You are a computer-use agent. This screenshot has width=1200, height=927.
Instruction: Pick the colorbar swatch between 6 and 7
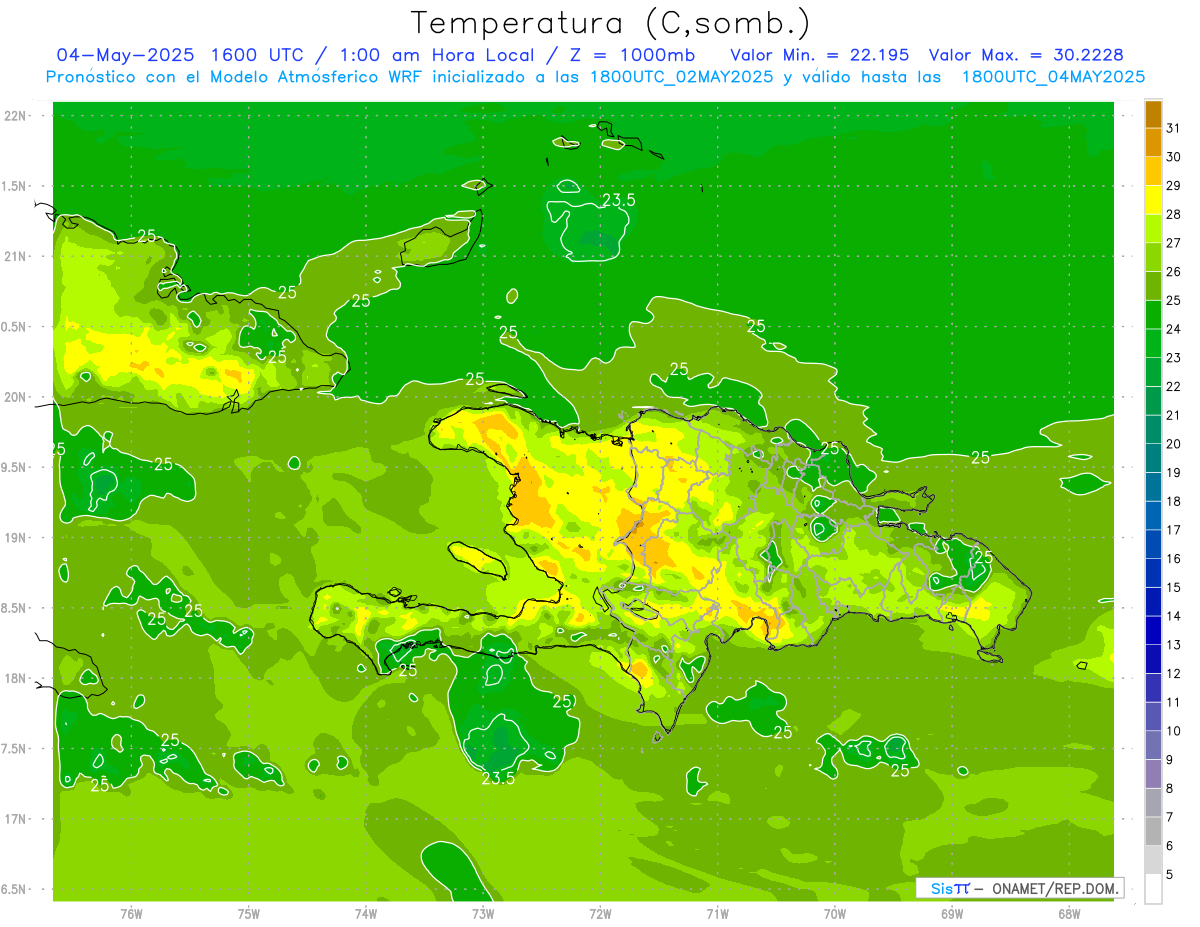tap(1153, 831)
